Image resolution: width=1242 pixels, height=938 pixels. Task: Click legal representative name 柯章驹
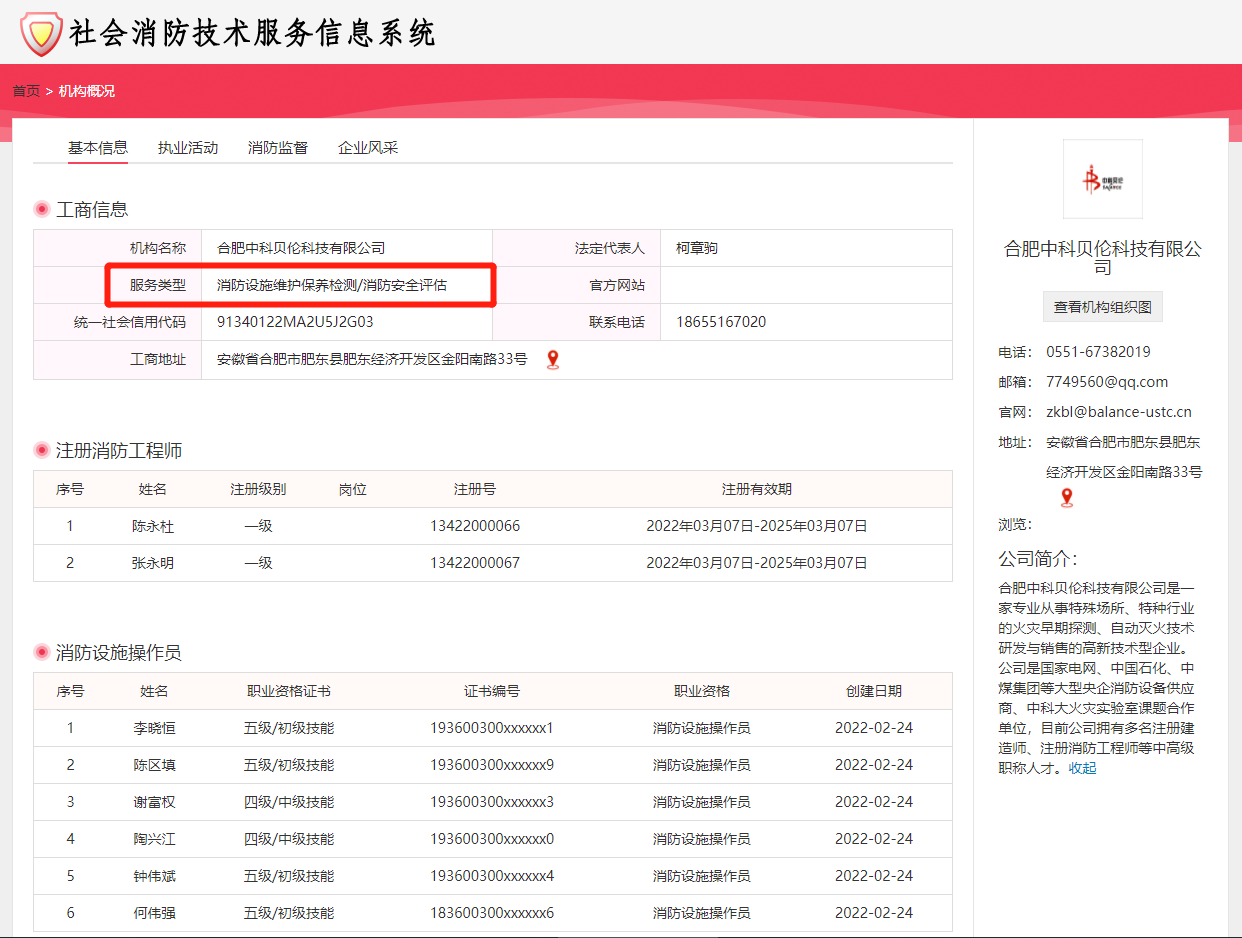697,248
